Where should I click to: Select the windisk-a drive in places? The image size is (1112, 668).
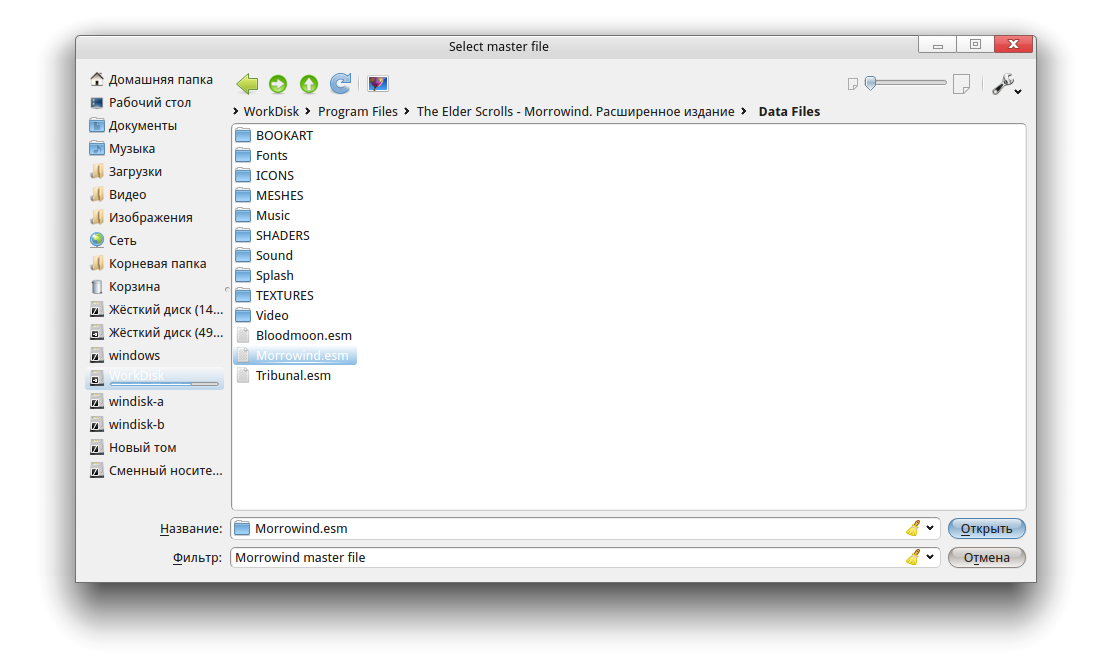pyautogui.click(x=155, y=401)
